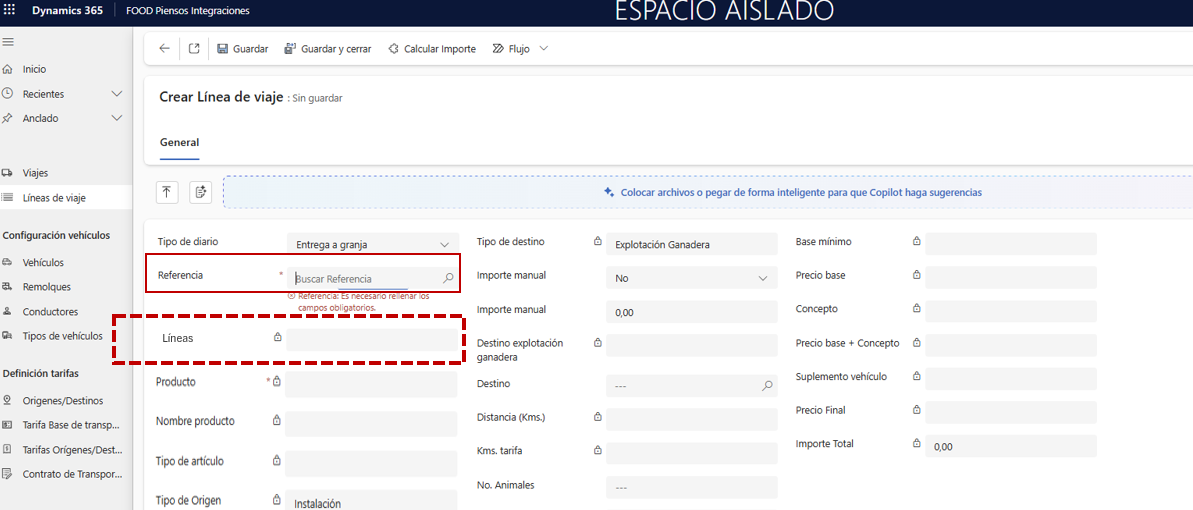1193x510 pixels.
Task: Go to Viajes in the sidebar
Action: [35, 173]
